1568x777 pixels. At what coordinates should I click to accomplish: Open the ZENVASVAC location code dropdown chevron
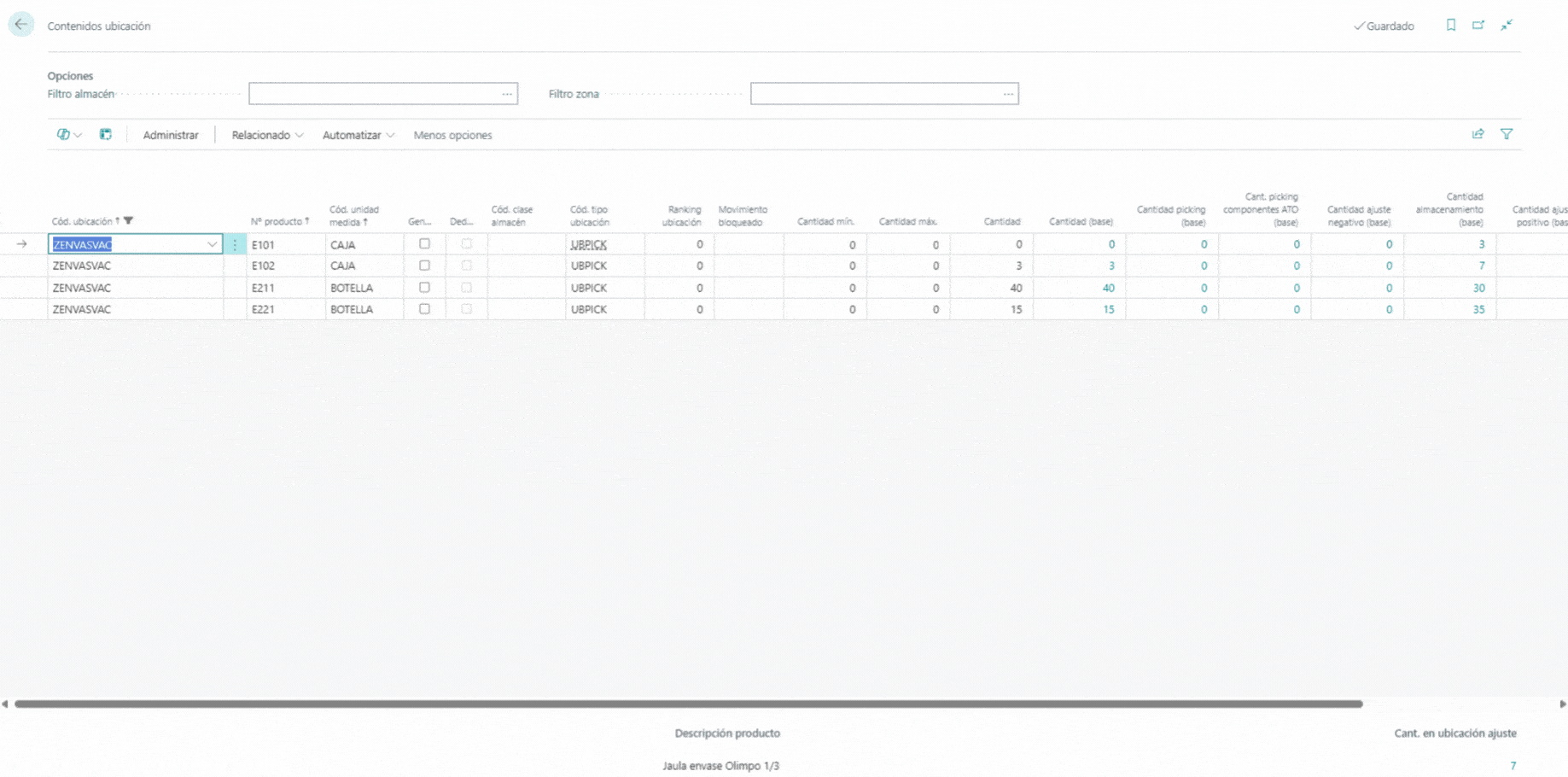click(212, 244)
